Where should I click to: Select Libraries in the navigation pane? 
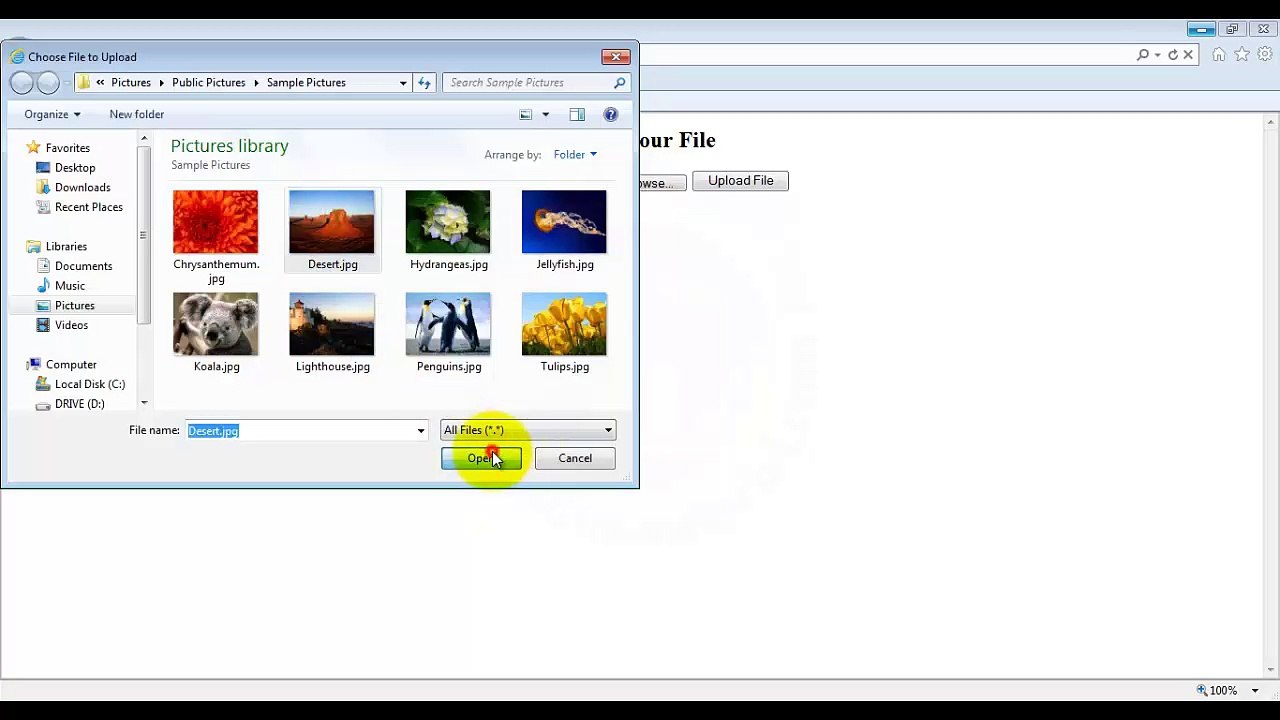coord(66,246)
